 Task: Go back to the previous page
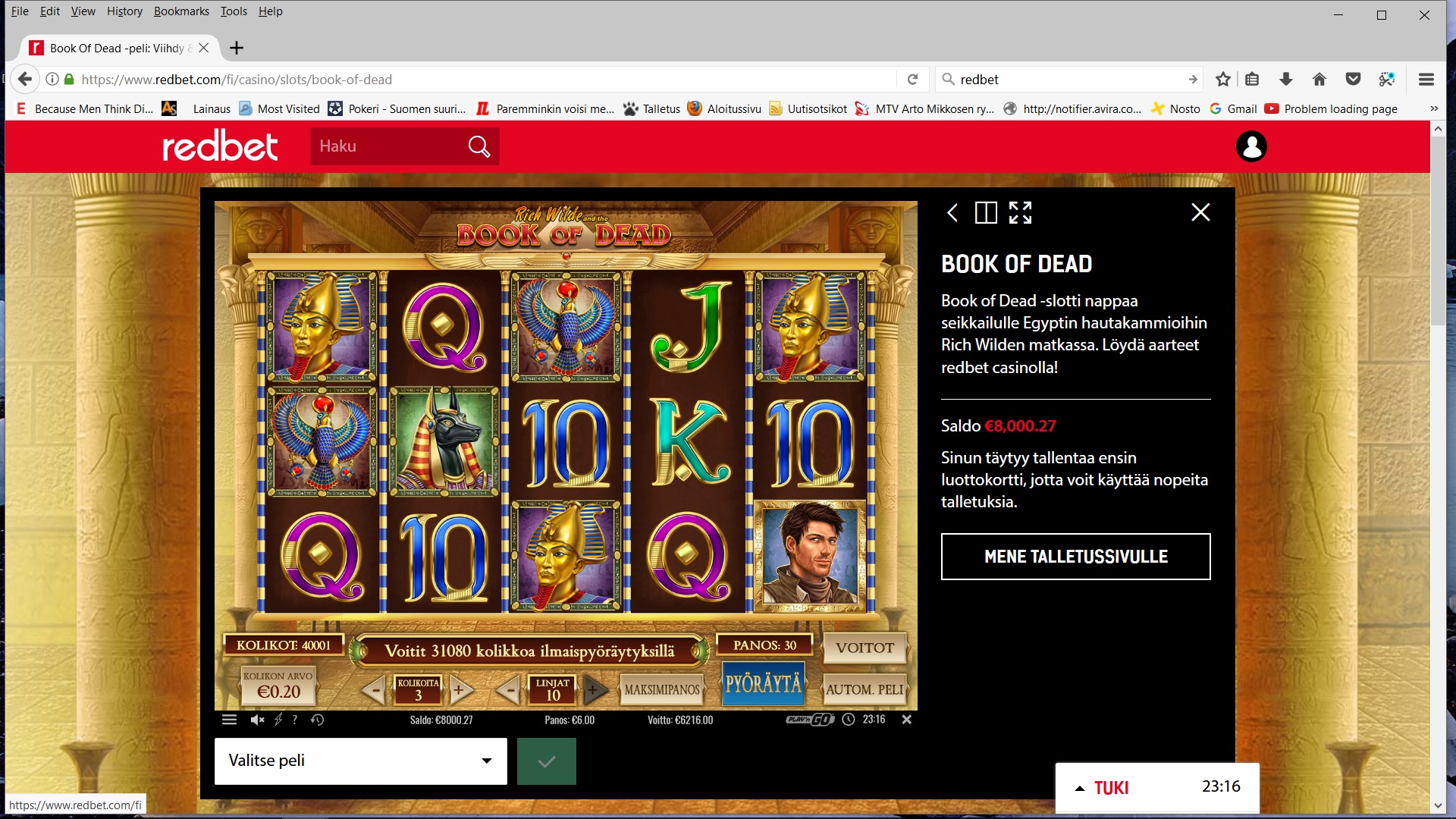25,79
